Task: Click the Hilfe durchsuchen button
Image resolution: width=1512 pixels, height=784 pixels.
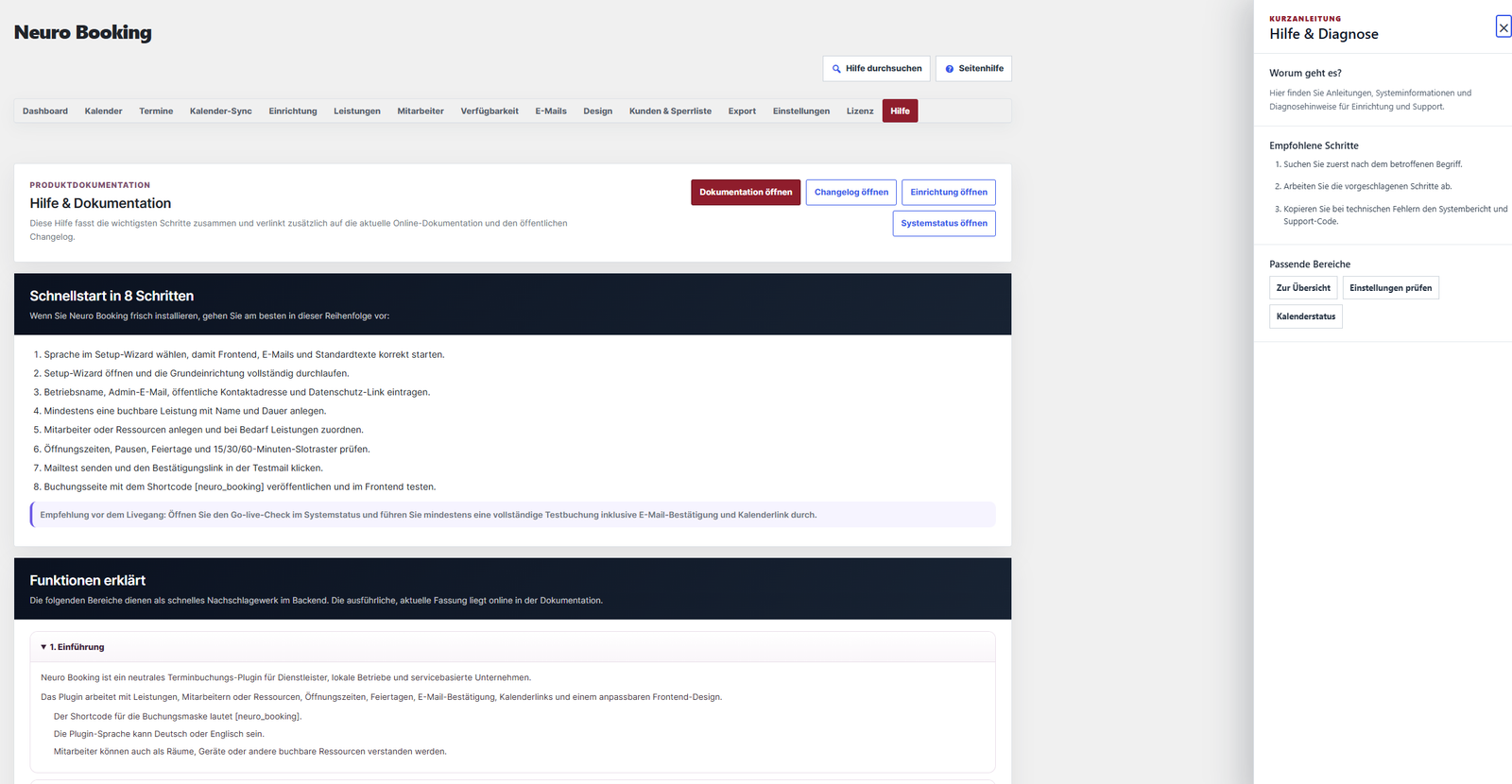Action: (x=876, y=69)
